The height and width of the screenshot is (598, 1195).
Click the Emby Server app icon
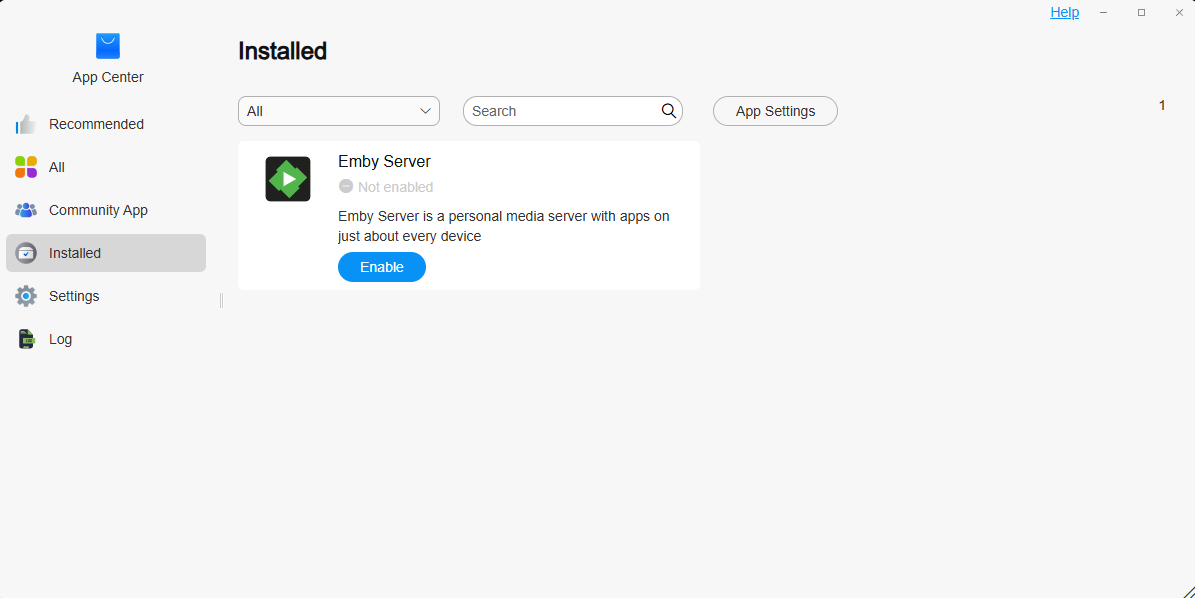(x=288, y=179)
